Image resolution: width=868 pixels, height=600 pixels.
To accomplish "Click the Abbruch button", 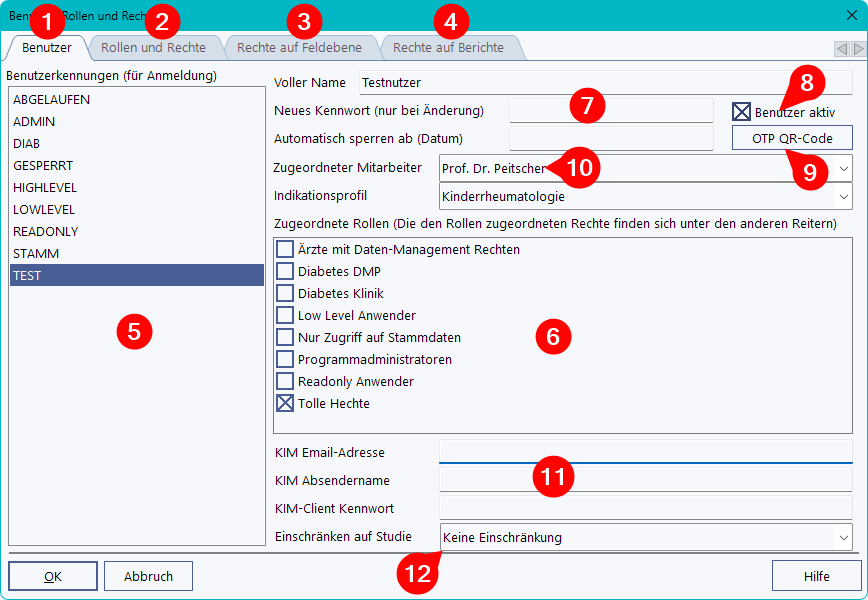I will [x=148, y=576].
